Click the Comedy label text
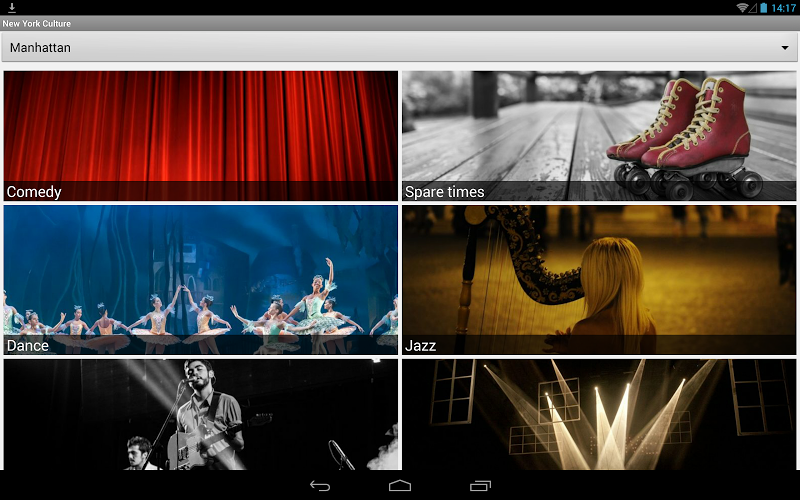 34,192
